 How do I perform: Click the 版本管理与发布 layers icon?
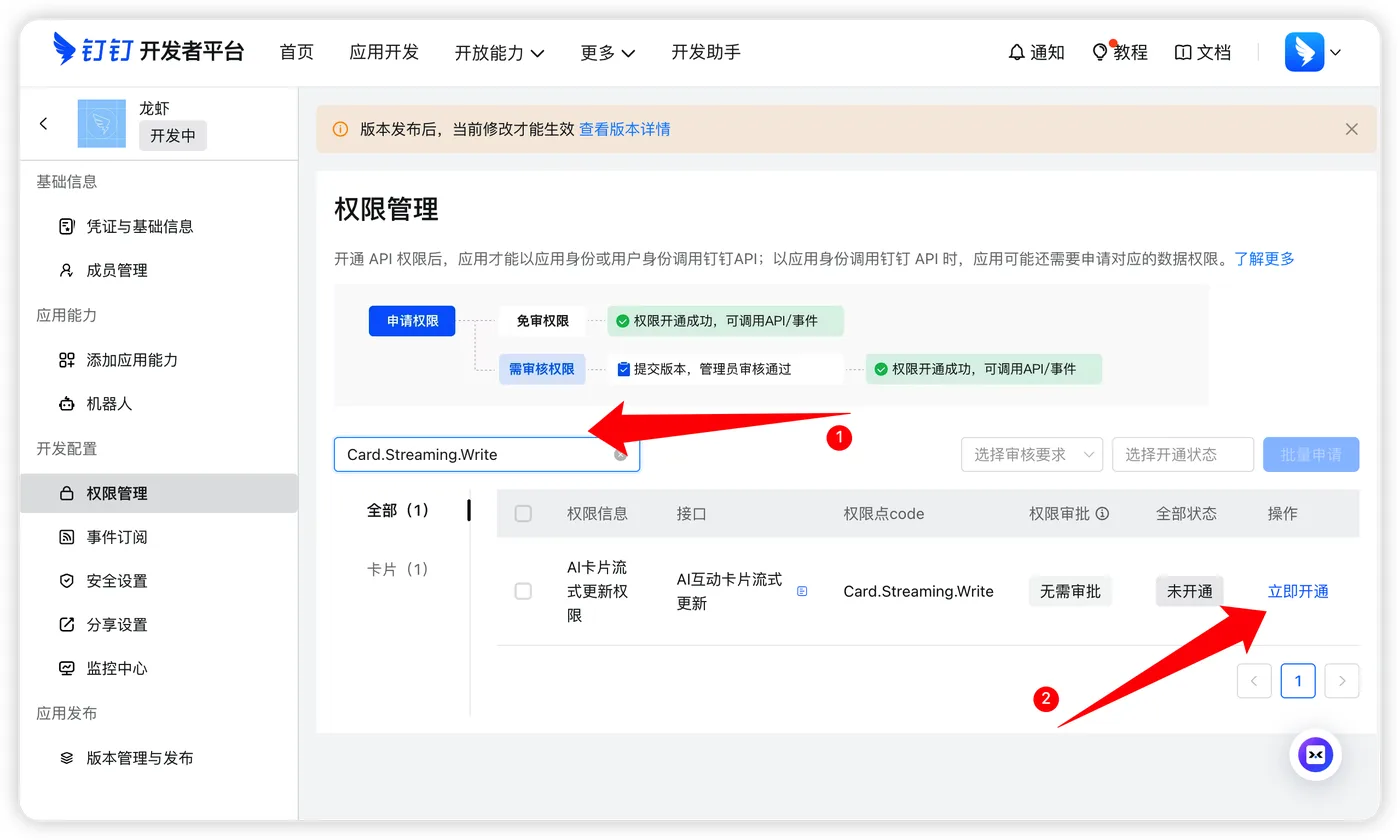click(67, 758)
